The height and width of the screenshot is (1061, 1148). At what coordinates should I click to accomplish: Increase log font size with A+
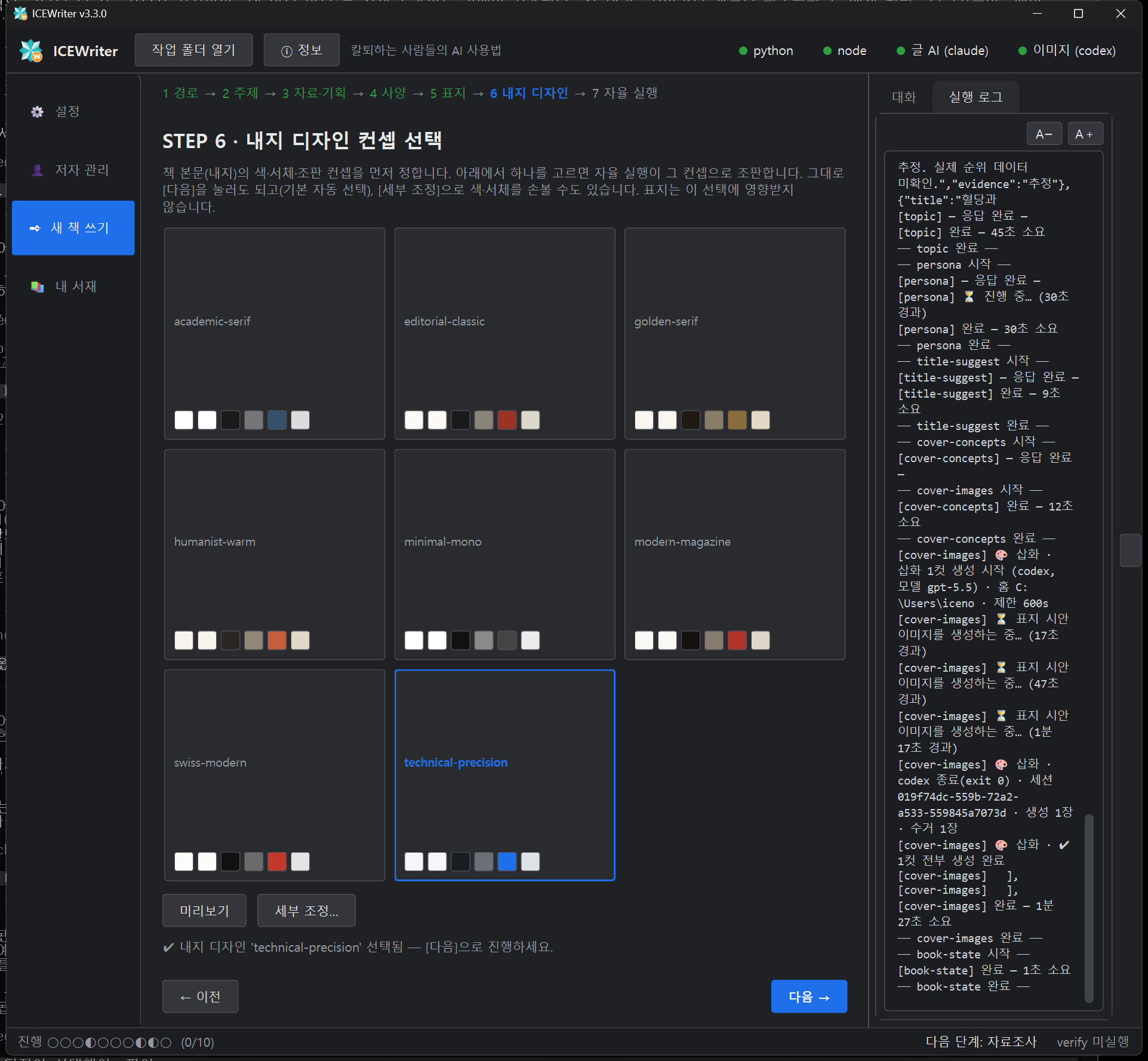[1085, 134]
